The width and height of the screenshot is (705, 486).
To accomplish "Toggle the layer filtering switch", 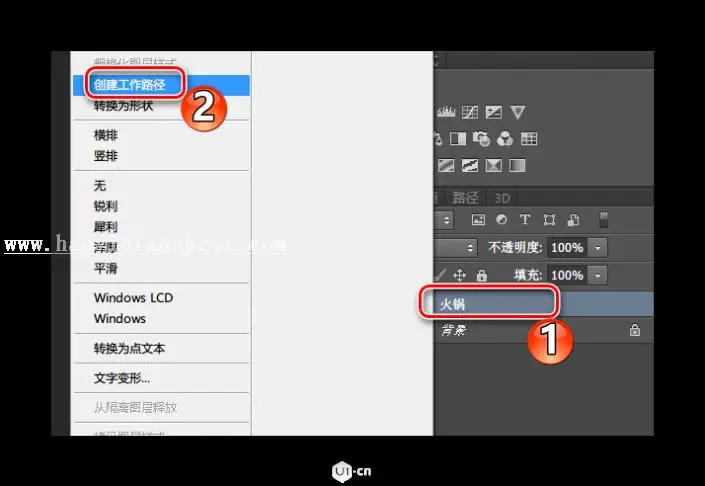I will point(604,220).
